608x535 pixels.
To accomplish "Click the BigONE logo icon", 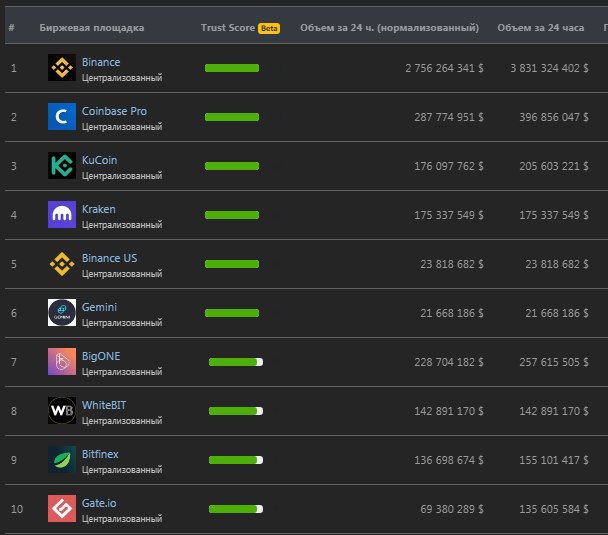I will point(62,361).
